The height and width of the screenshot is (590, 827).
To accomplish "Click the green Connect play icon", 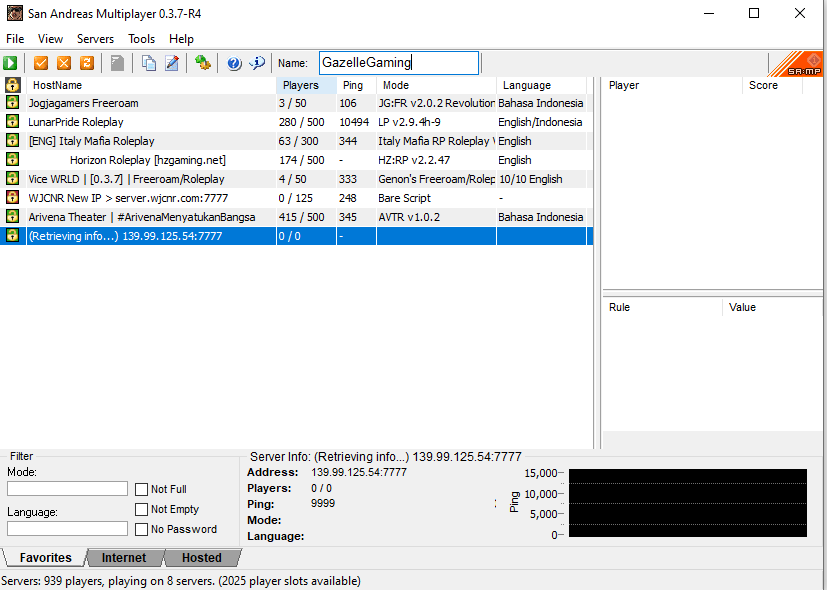I will tap(10, 63).
